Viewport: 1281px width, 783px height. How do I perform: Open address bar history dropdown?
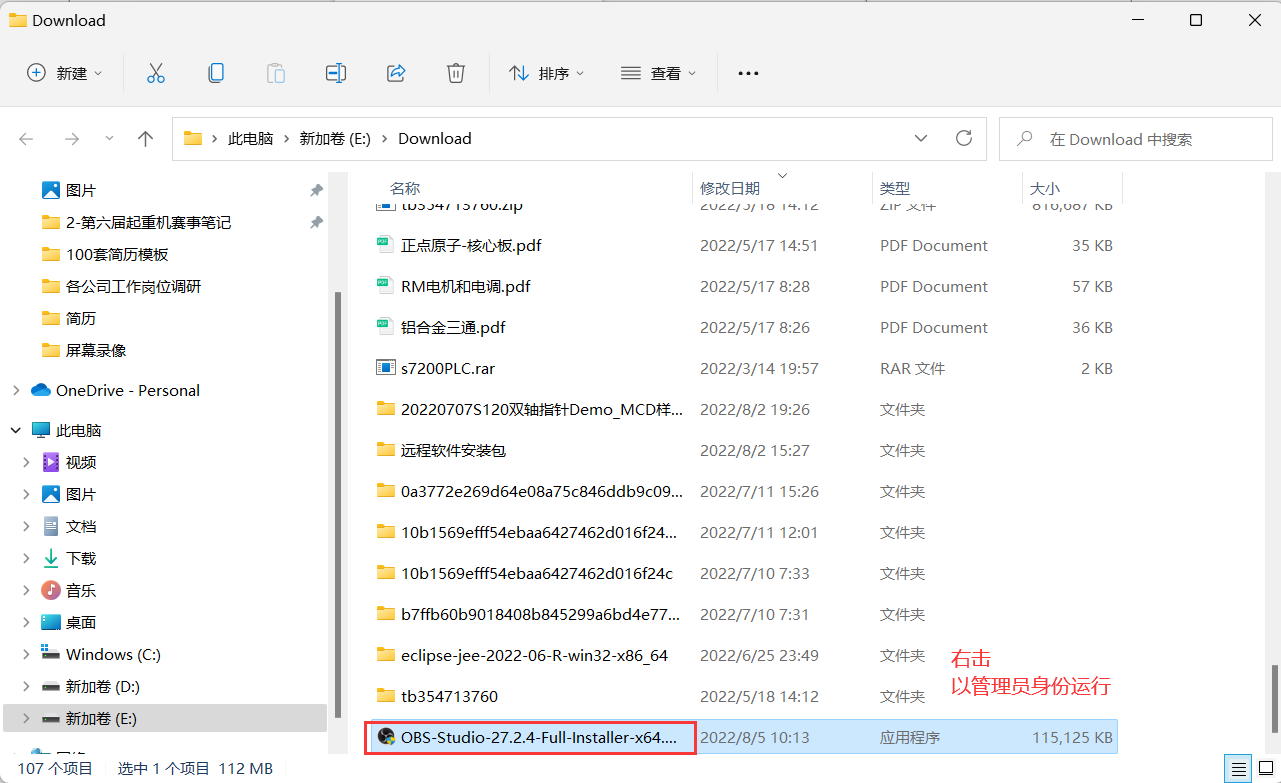pos(920,138)
